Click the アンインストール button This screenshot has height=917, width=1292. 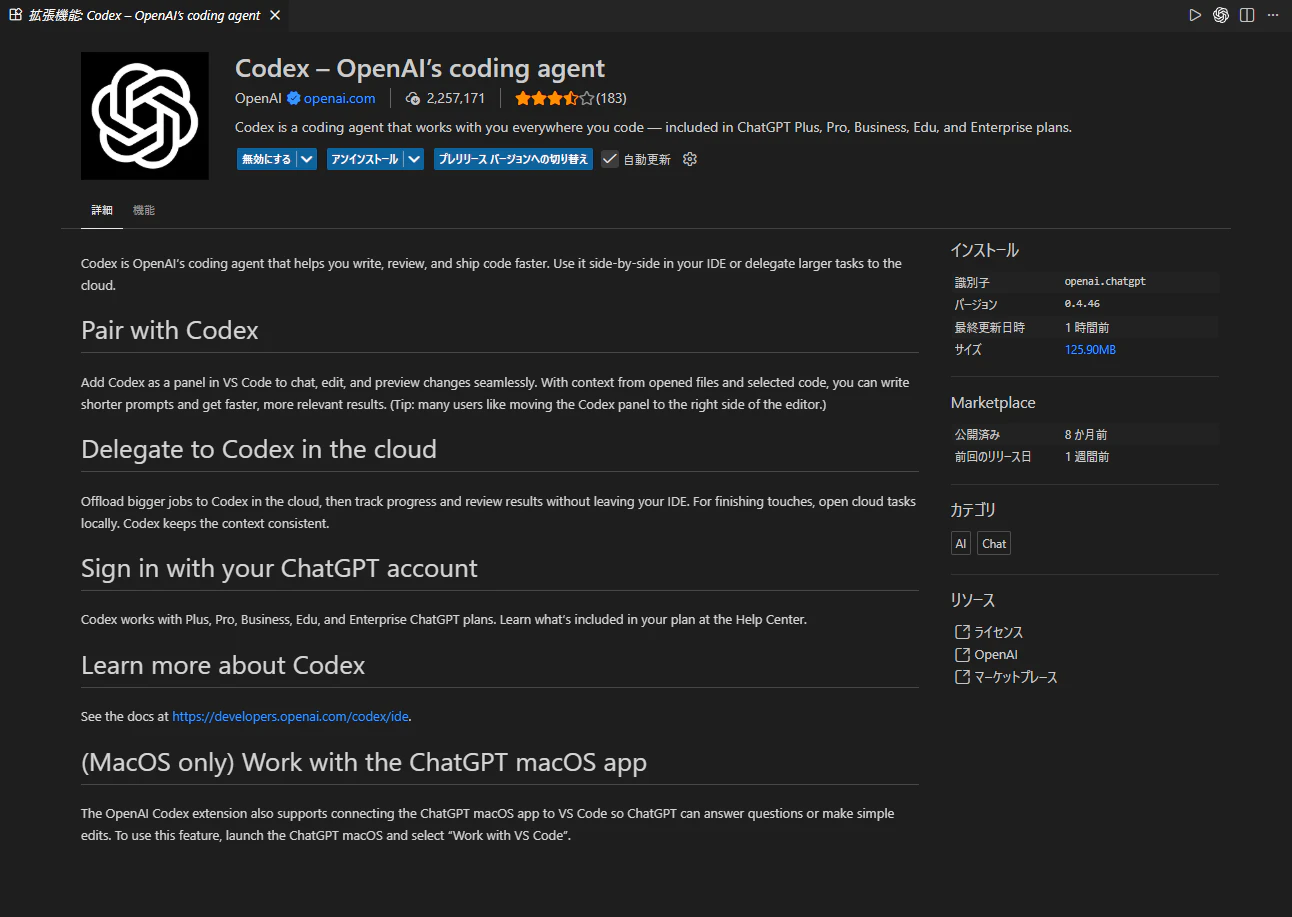tap(365, 159)
